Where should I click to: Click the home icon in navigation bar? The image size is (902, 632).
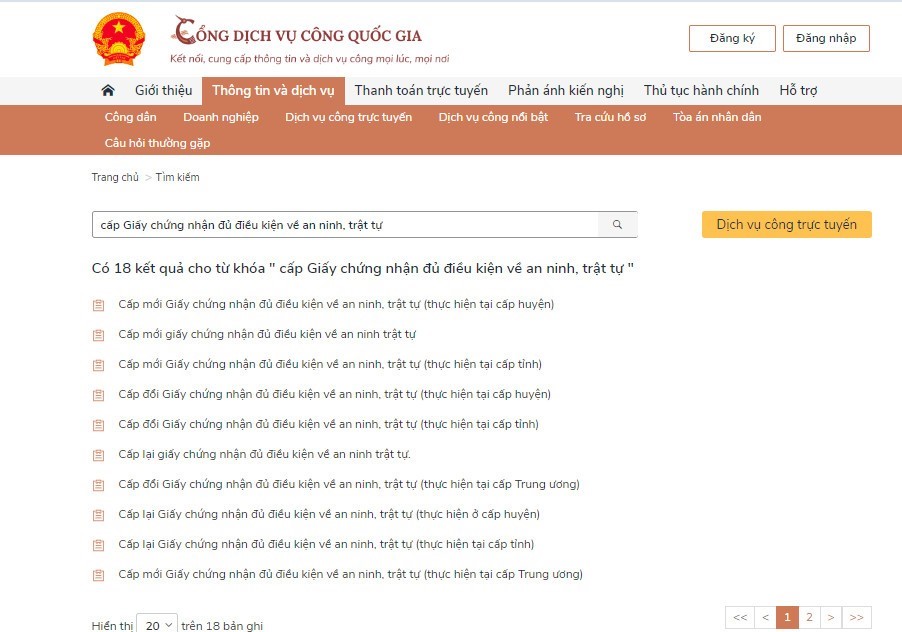(108, 90)
